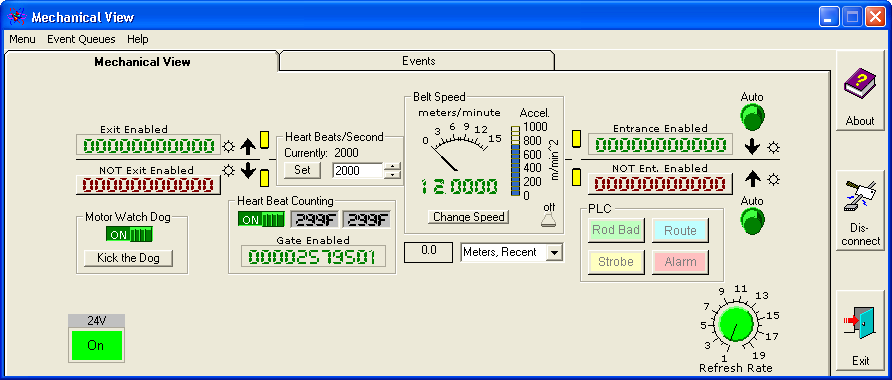The width and height of the screenshot is (892, 380).
Task: Open the Help menu
Action: [x=138, y=39]
